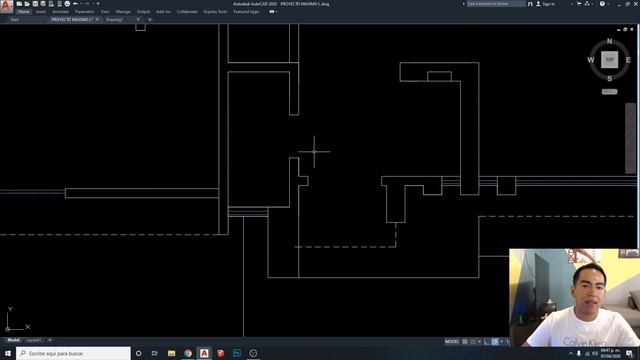The height and width of the screenshot is (360, 640).
Task: Click the keyword search input field
Action: click(496, 4)
